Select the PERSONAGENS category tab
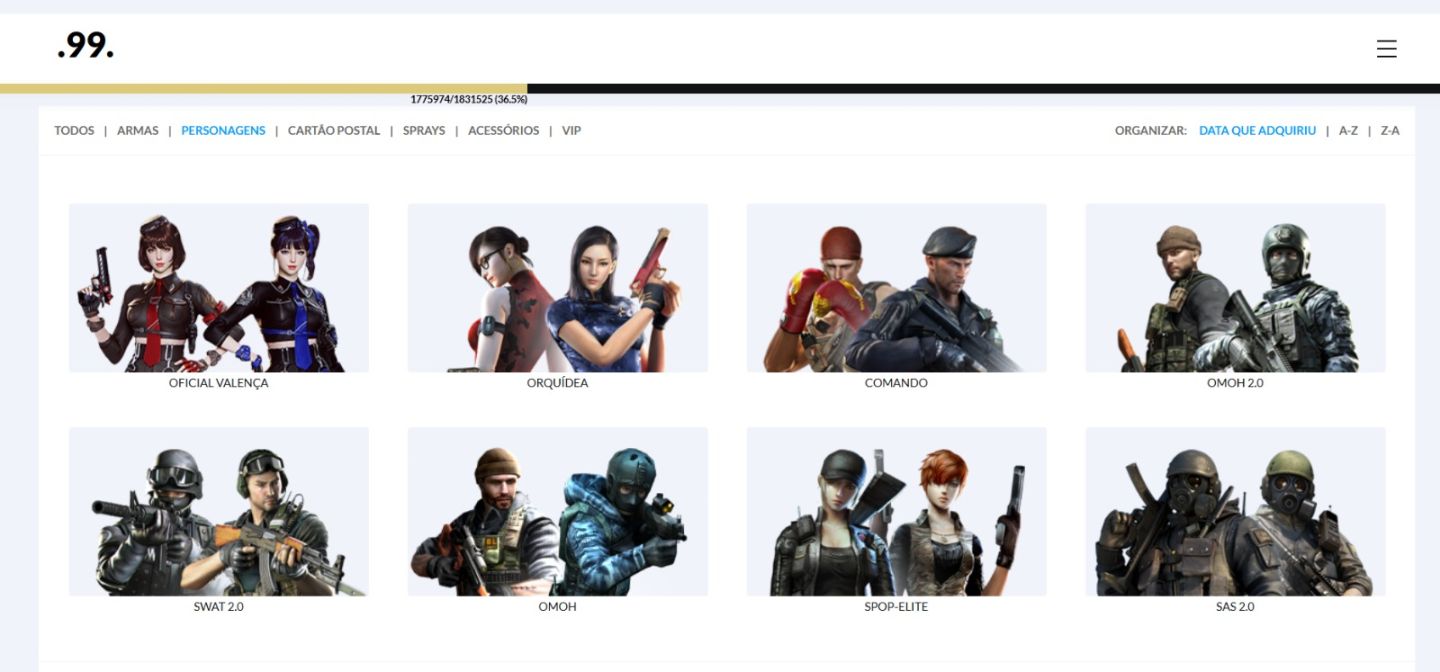Viewport: 1440px width, 672px height. click(223, 131)
